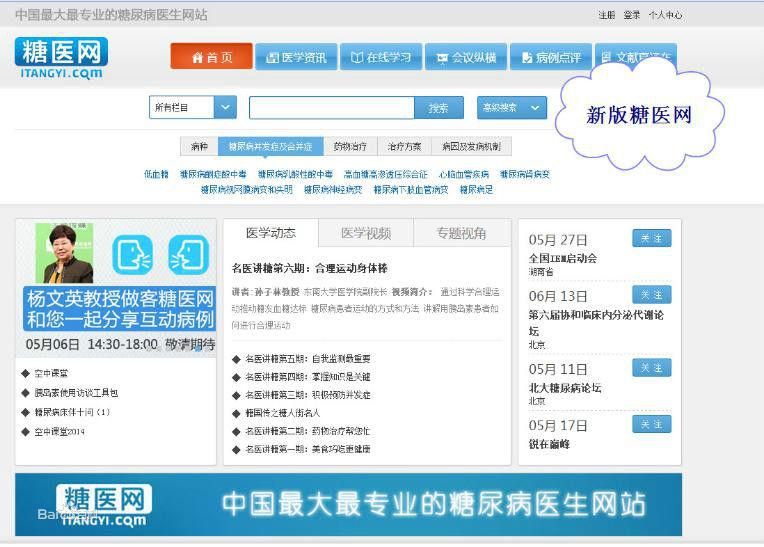
Task: Select the 病因及发病机制 filter tab
Action: (x=472, y=146)
